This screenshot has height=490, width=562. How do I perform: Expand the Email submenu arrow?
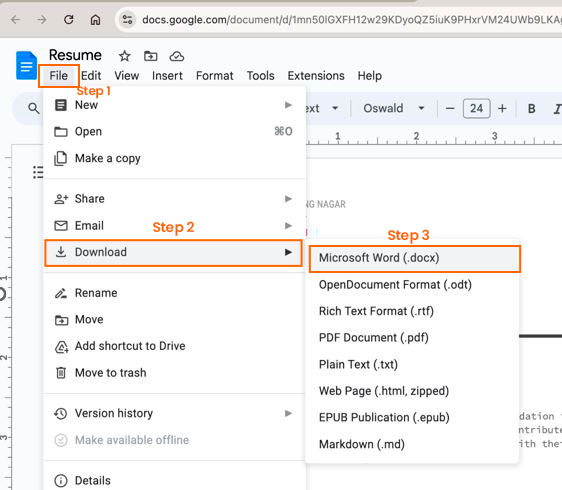(288, 225)
